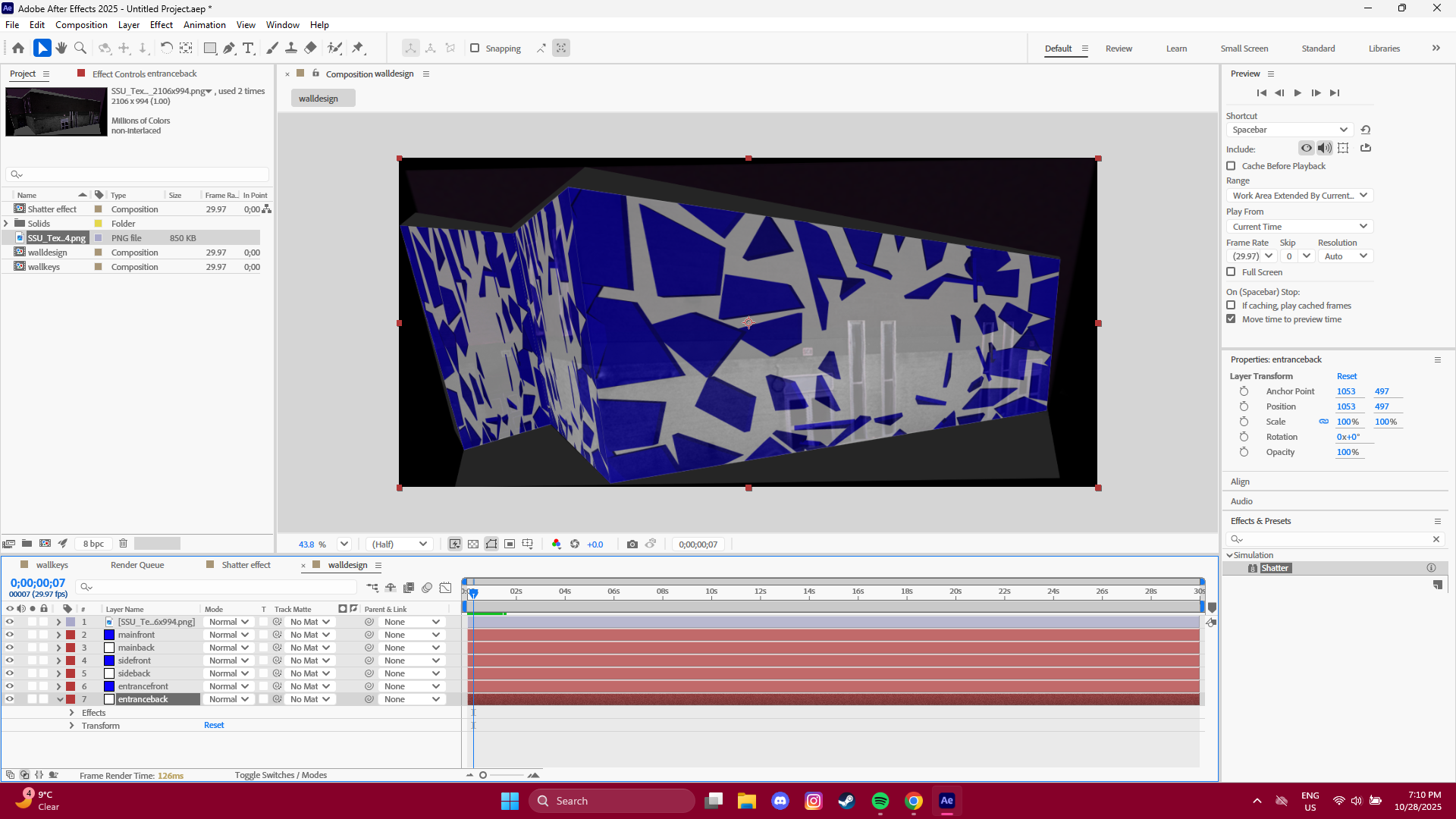Take a snapshot with the camera icon
1456x819 pixels.
(633, 544)
